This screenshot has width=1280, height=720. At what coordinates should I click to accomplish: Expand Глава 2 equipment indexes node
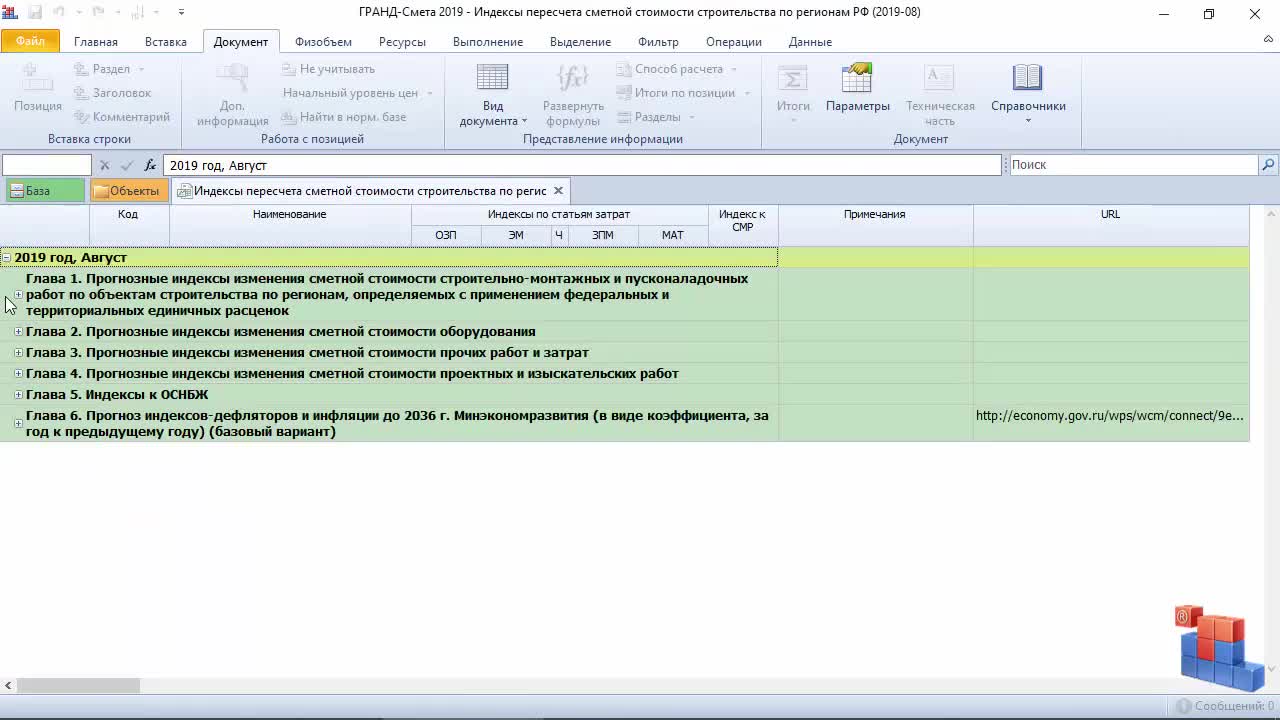[18, 332]
